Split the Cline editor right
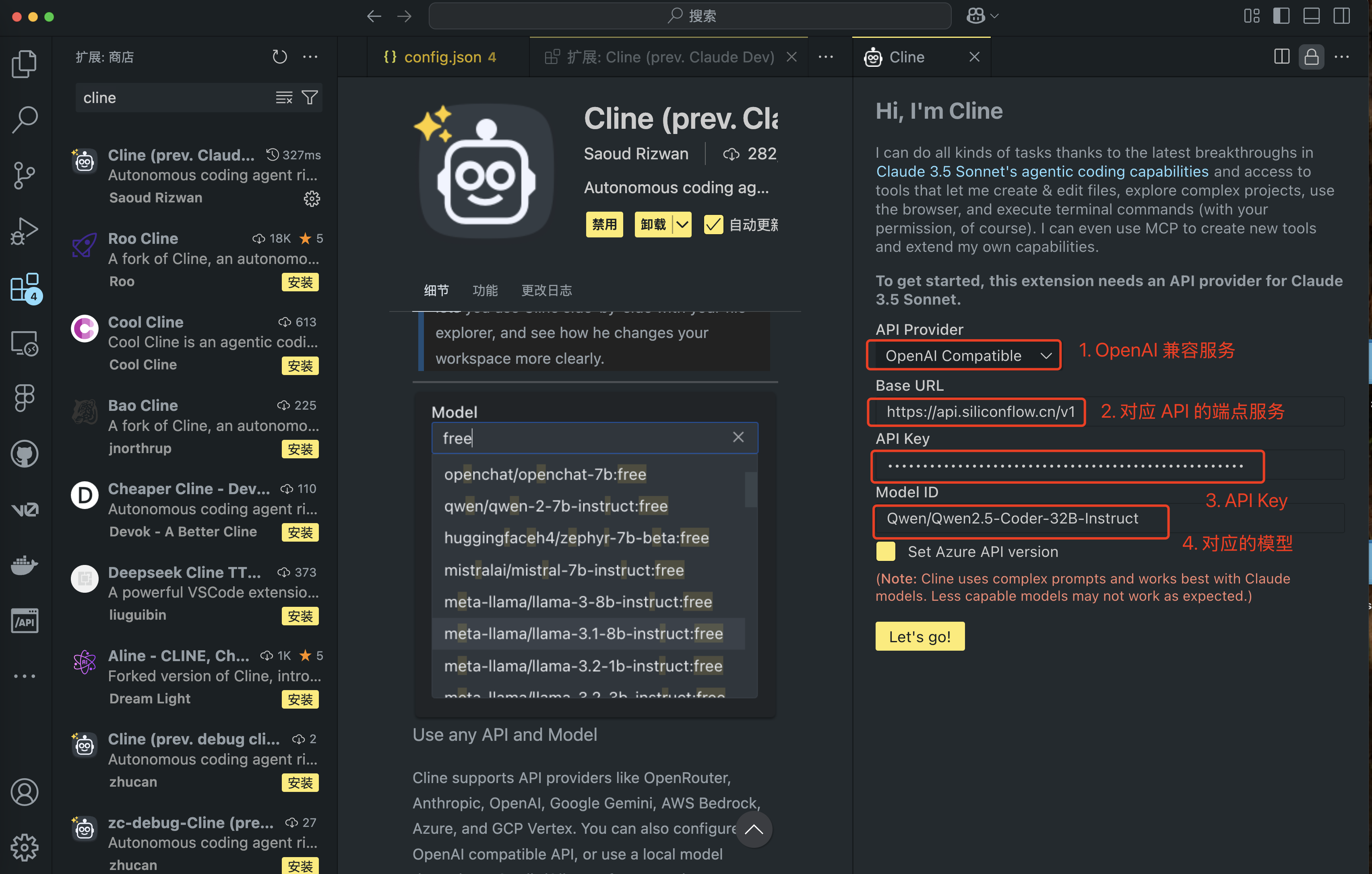The height and width of the screenshot is (874, 1372). (1281, 56)
